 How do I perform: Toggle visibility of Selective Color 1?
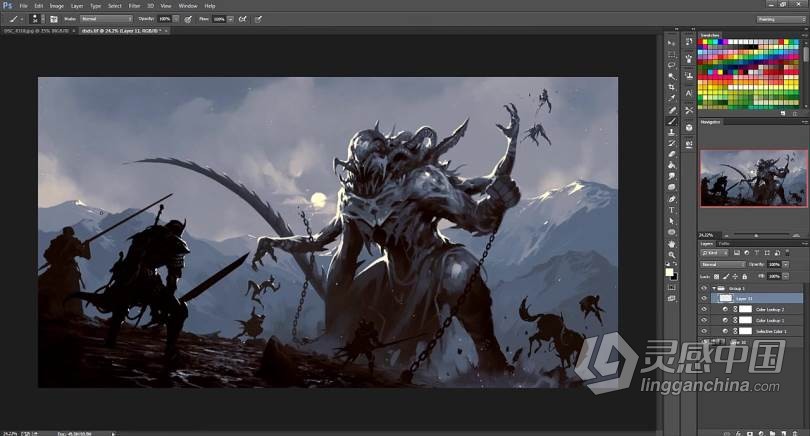click(x=704, y=331)
